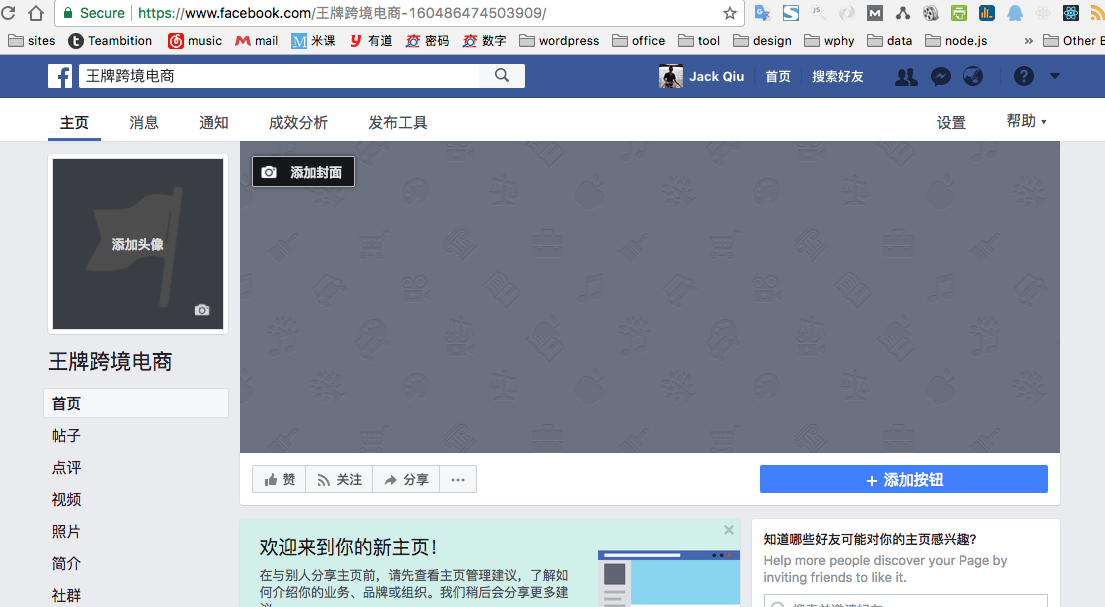Viewport: 1105px width, 607px height.
Task: Open 数字 bookmark
Action: click(484, 41)
